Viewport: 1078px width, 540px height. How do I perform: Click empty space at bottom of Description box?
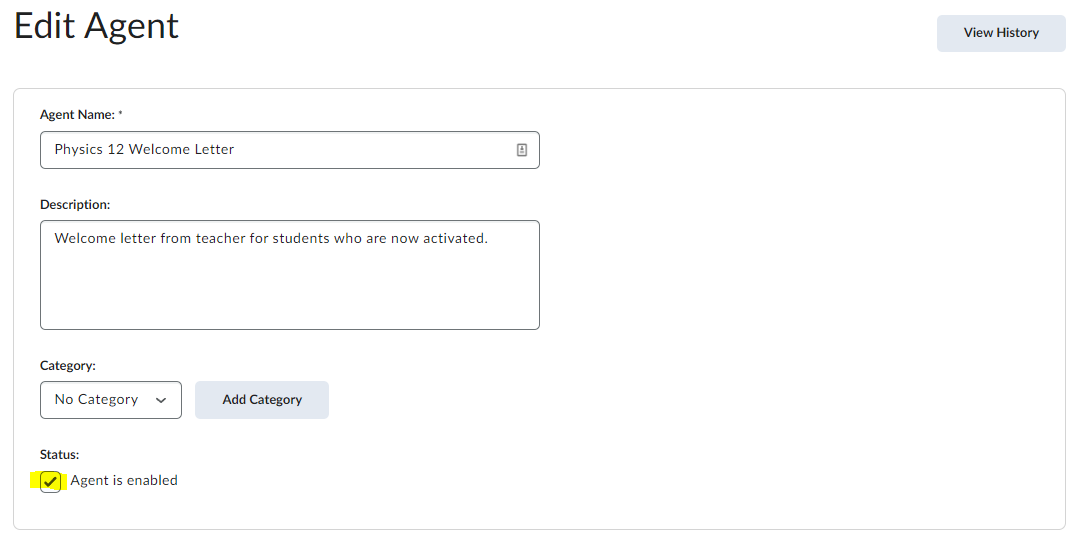[x=289, y=303]
